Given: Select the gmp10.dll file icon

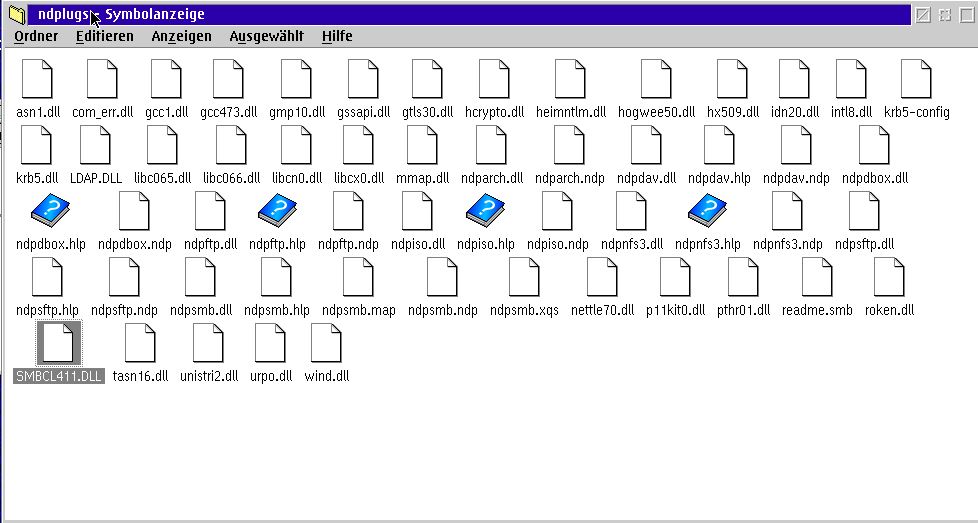Looking at the screenshot, I should coord(296,79).
